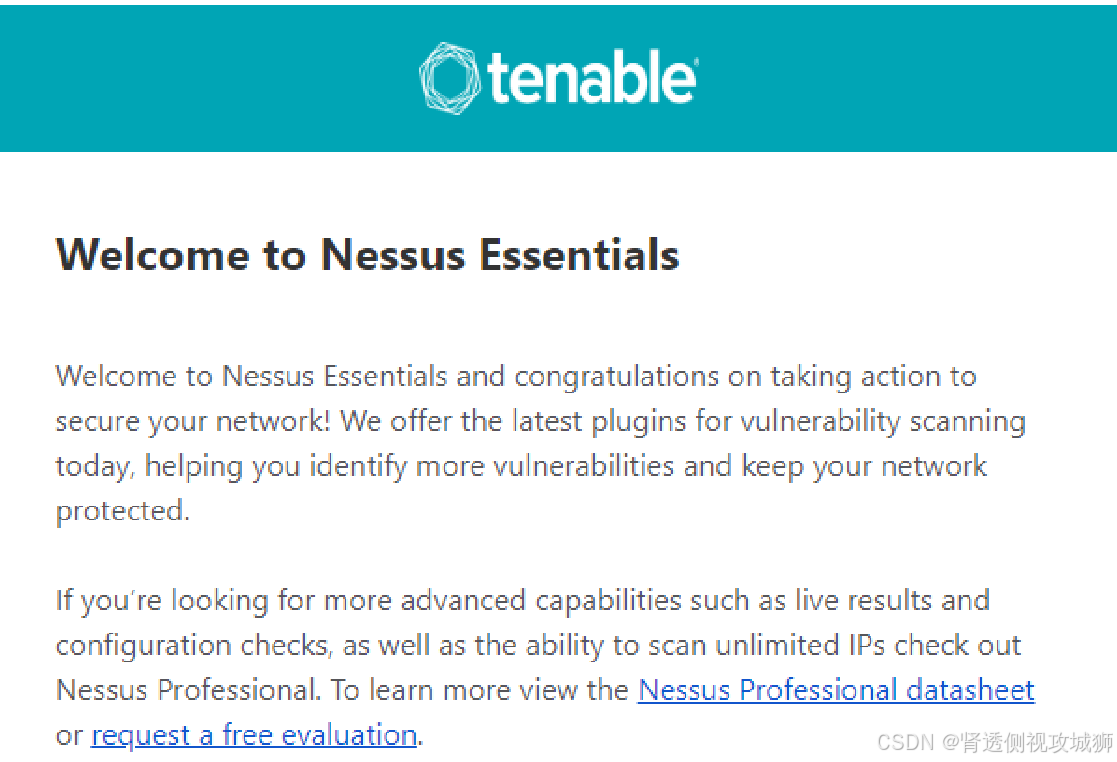1117x762 pixels.
Task: Click the line beginning 'If you're looking for'
Action: click(523, 600)
